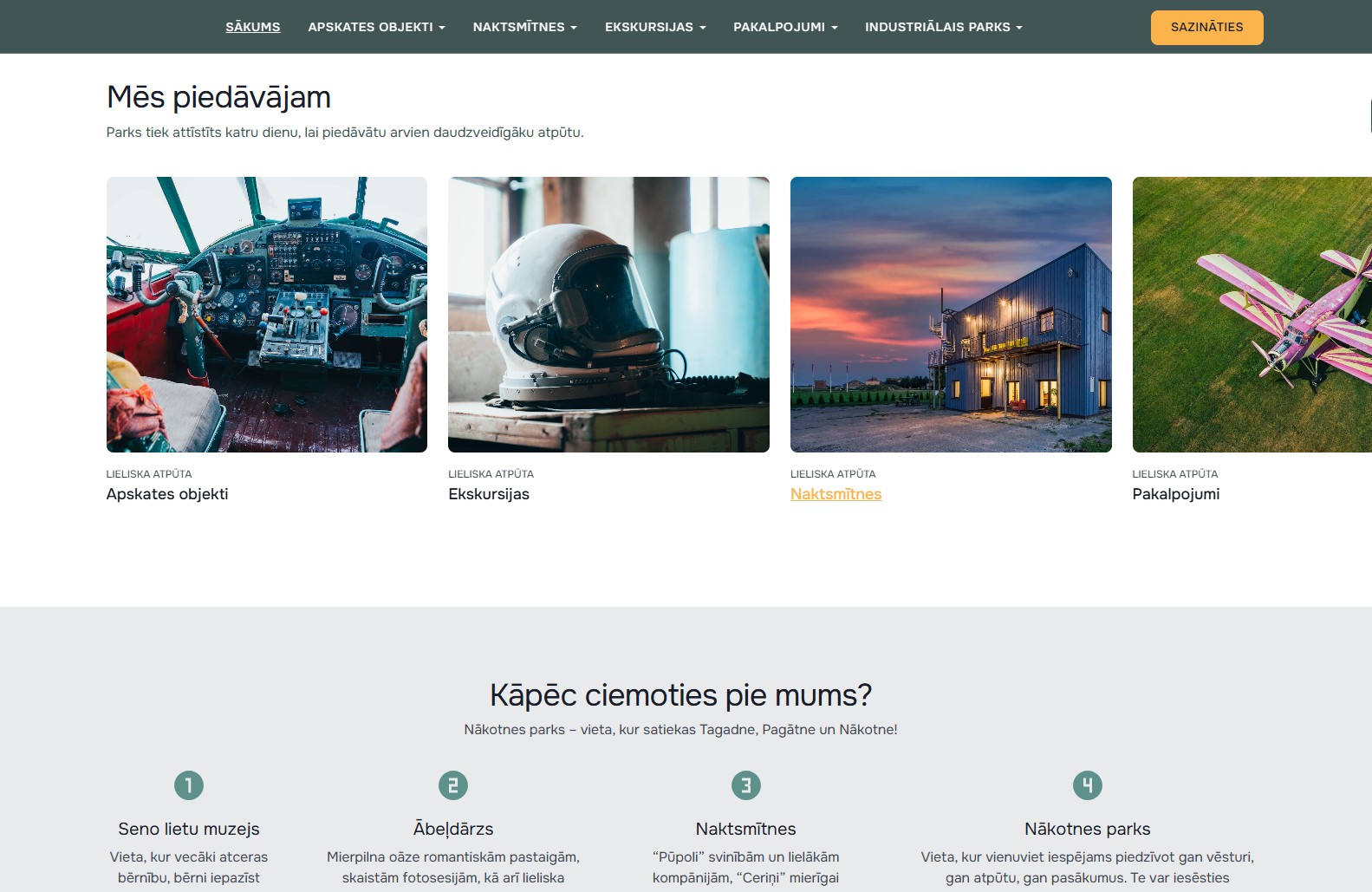The width and height of the screenshot is (1372, 892).
Task: Expand the Apskates objekti dropdown menu
Action: tap(376, 27)
